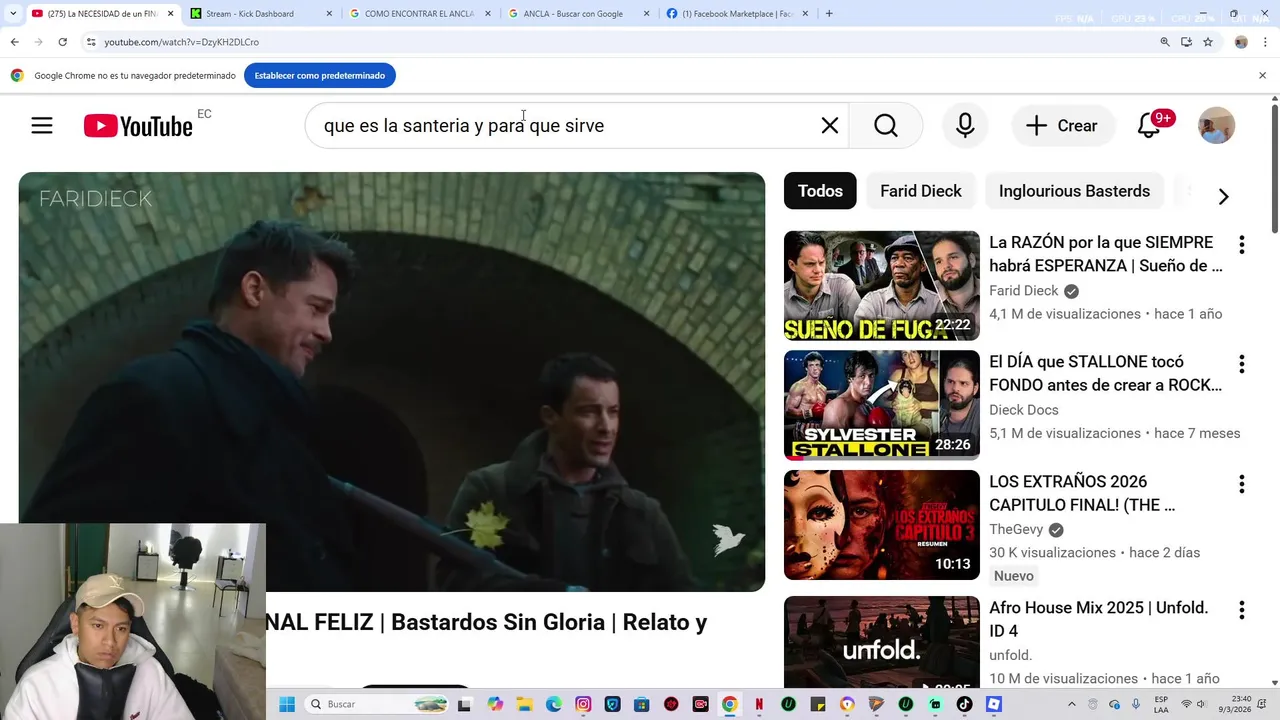Open options for STALLONE video
The height and width of the screenshot is (720, 1280).
click(1241, 364)
